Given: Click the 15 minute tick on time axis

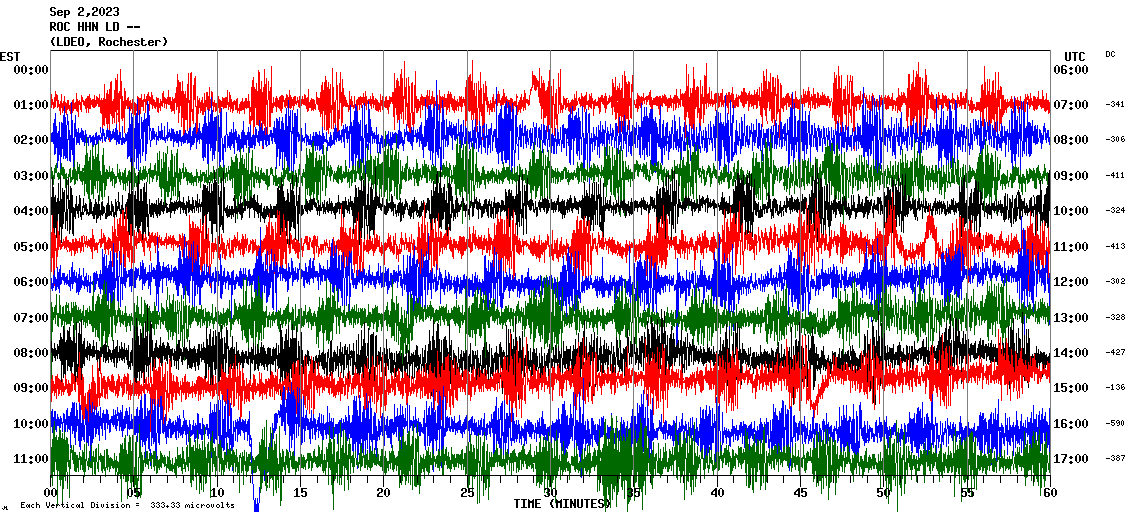Looking at the screenshot, I should tap(300, 493).
